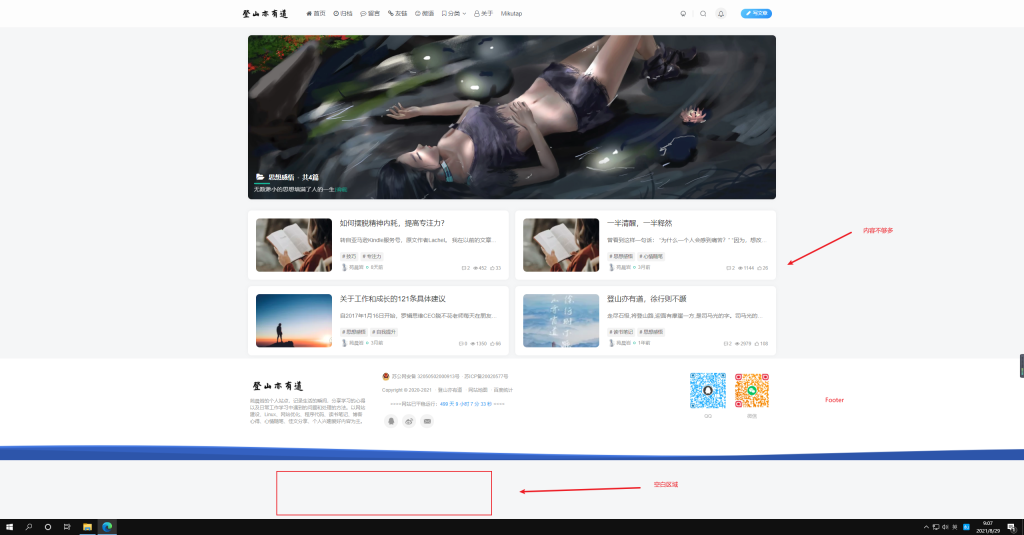Screen dimensions: 1024x535
Task: Click thumbnail of 一半清醒 article
Action: (x=561, y=245)
